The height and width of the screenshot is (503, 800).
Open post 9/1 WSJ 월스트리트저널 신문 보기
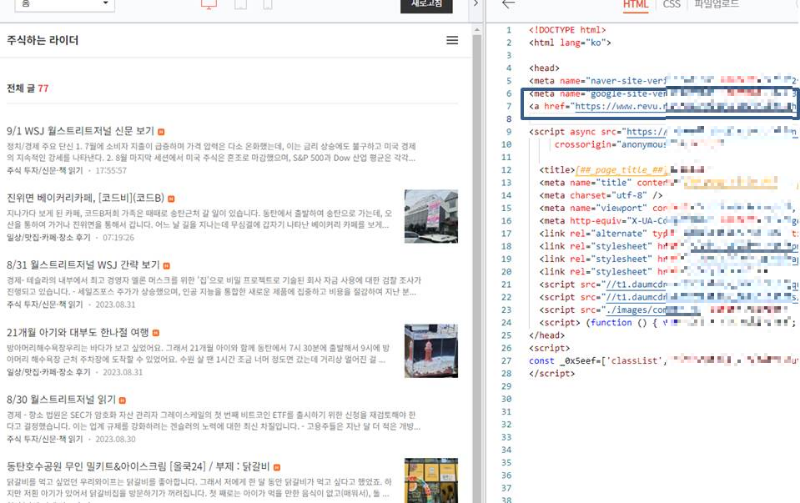pos(80,131)
